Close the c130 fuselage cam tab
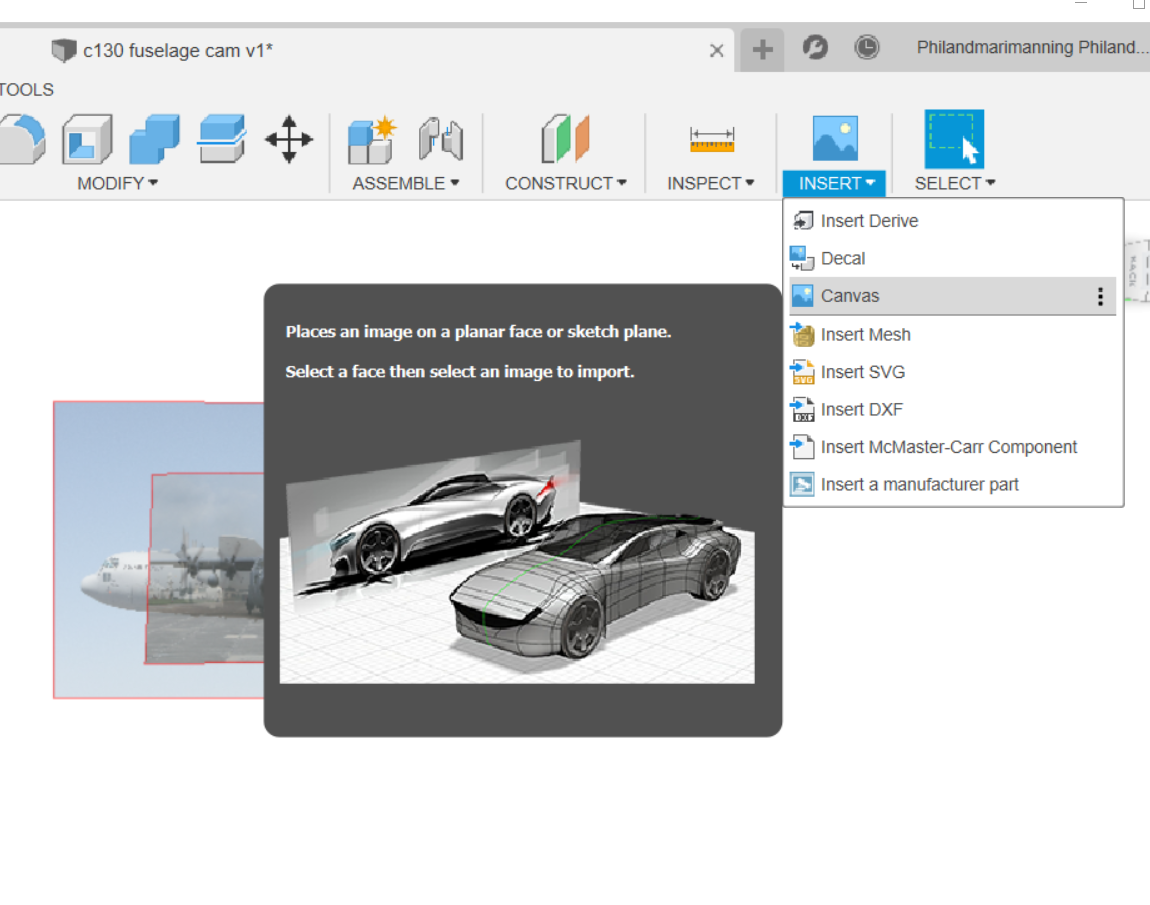1150x905 pixels. [717, 51]
